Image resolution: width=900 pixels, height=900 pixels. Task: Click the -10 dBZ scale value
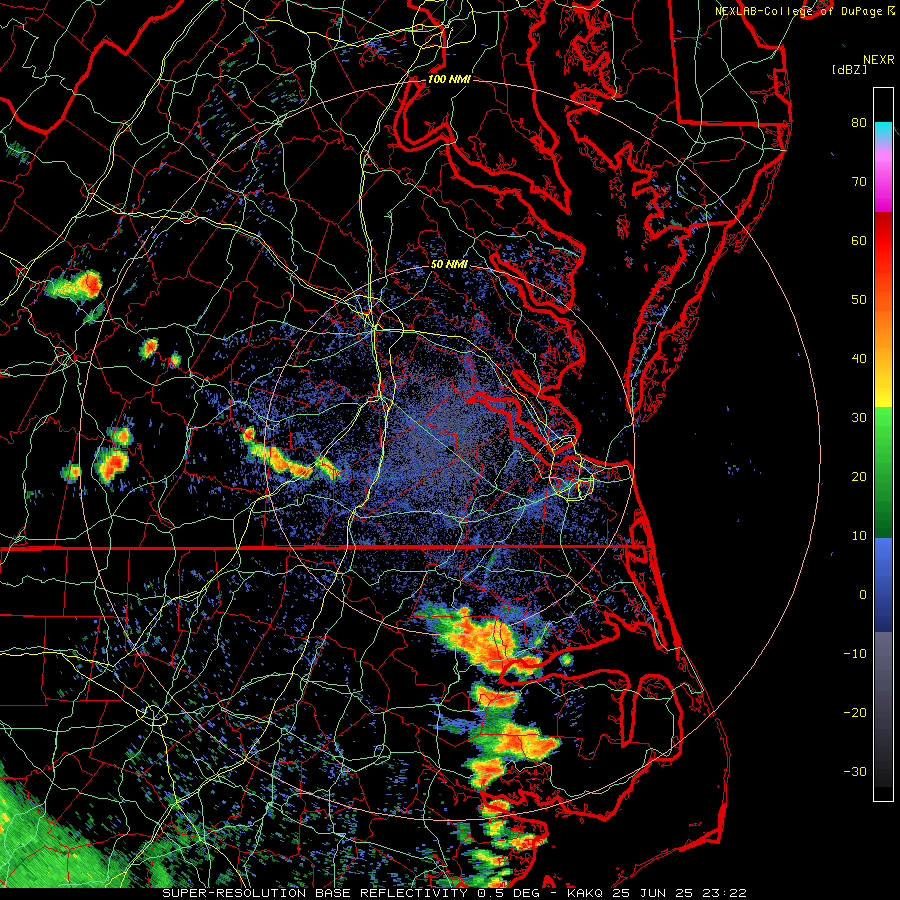click(855, 654)
